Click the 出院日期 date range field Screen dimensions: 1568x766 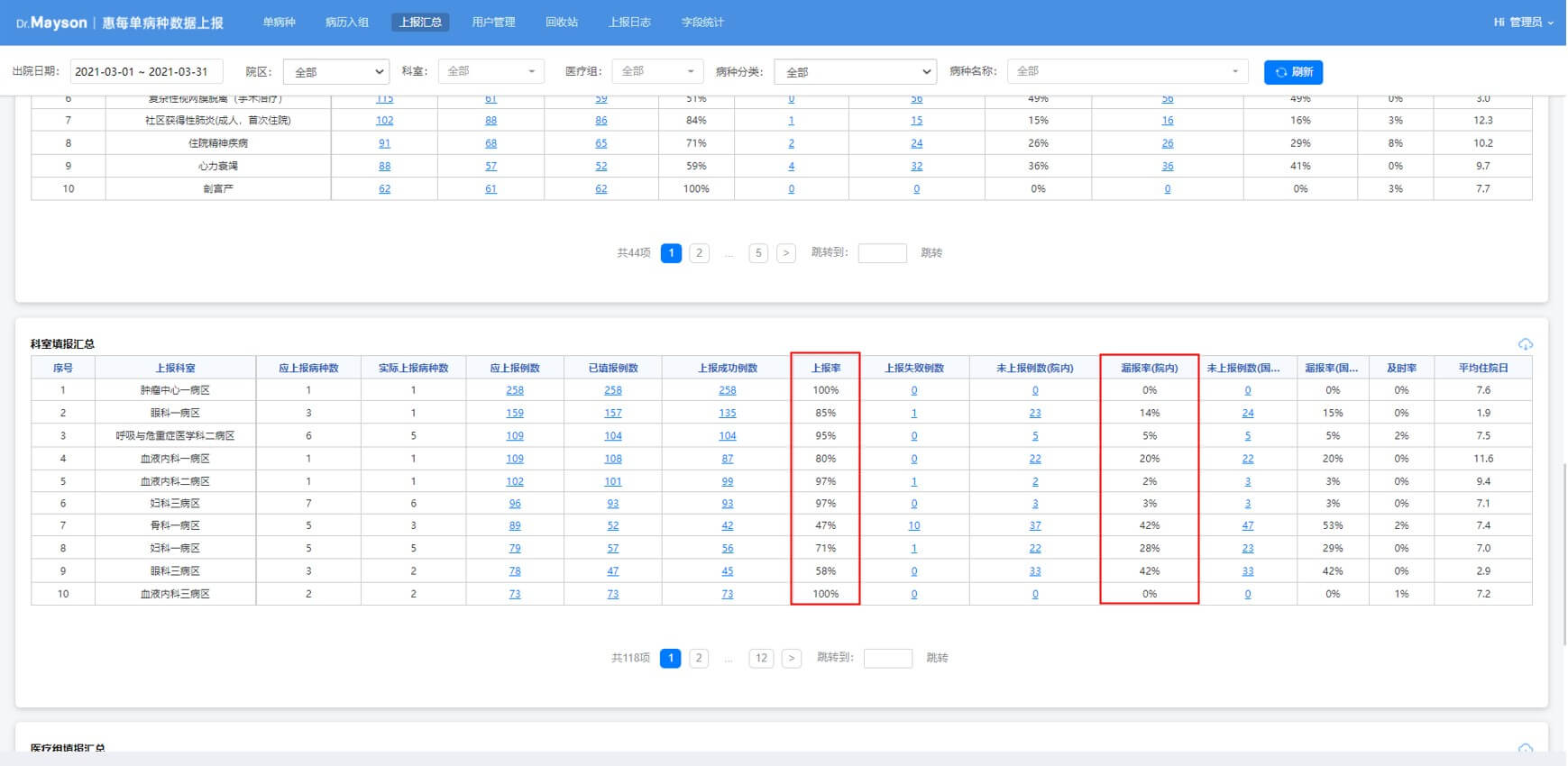coord(146,72)
